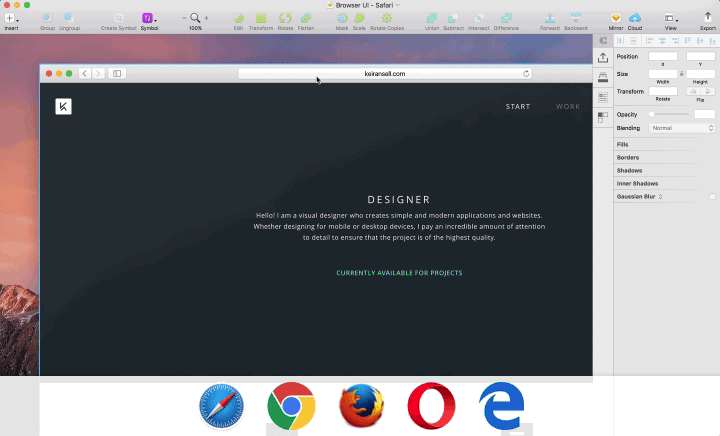Open the Cloud sharing icon
This screenshot has height=436, width=720.
(635, 18)
